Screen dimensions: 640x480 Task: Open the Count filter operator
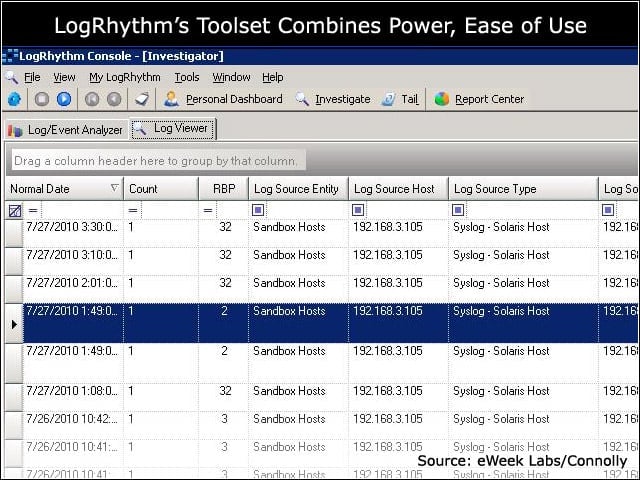(133, 211)
